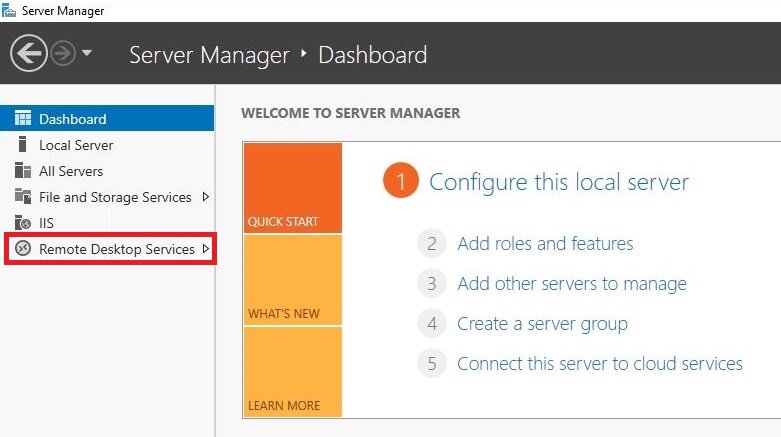Viewport: 781px width, 437px height.
Task: Expand the File and Storage Services arrow
Action: (206, 197)
